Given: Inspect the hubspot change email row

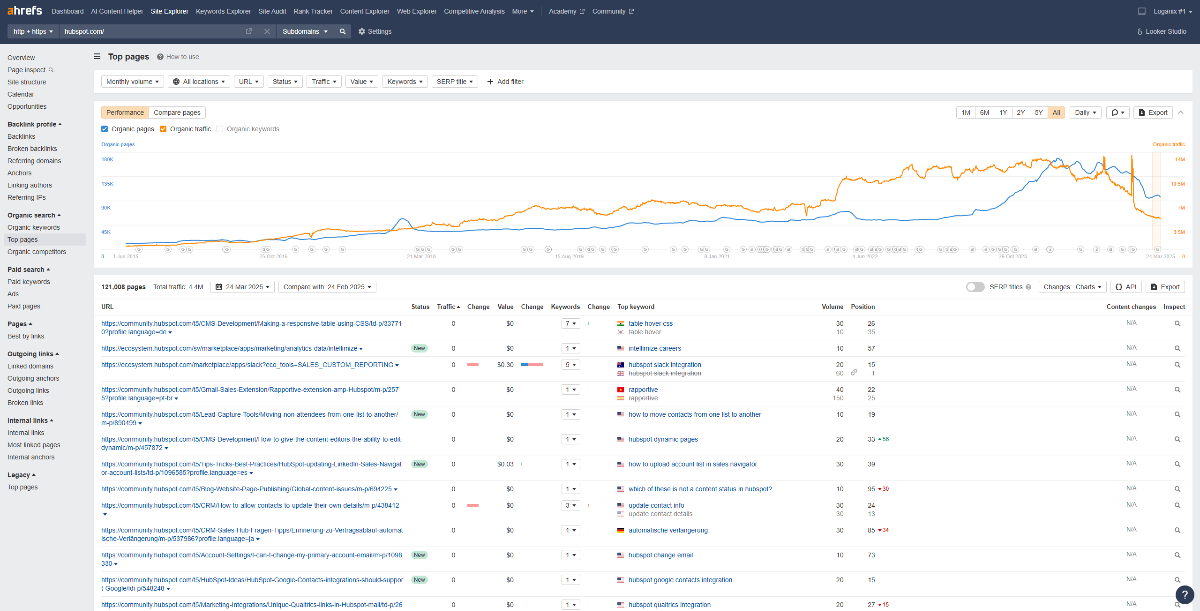Looking at the screenshot, I should pos(1178,554).
